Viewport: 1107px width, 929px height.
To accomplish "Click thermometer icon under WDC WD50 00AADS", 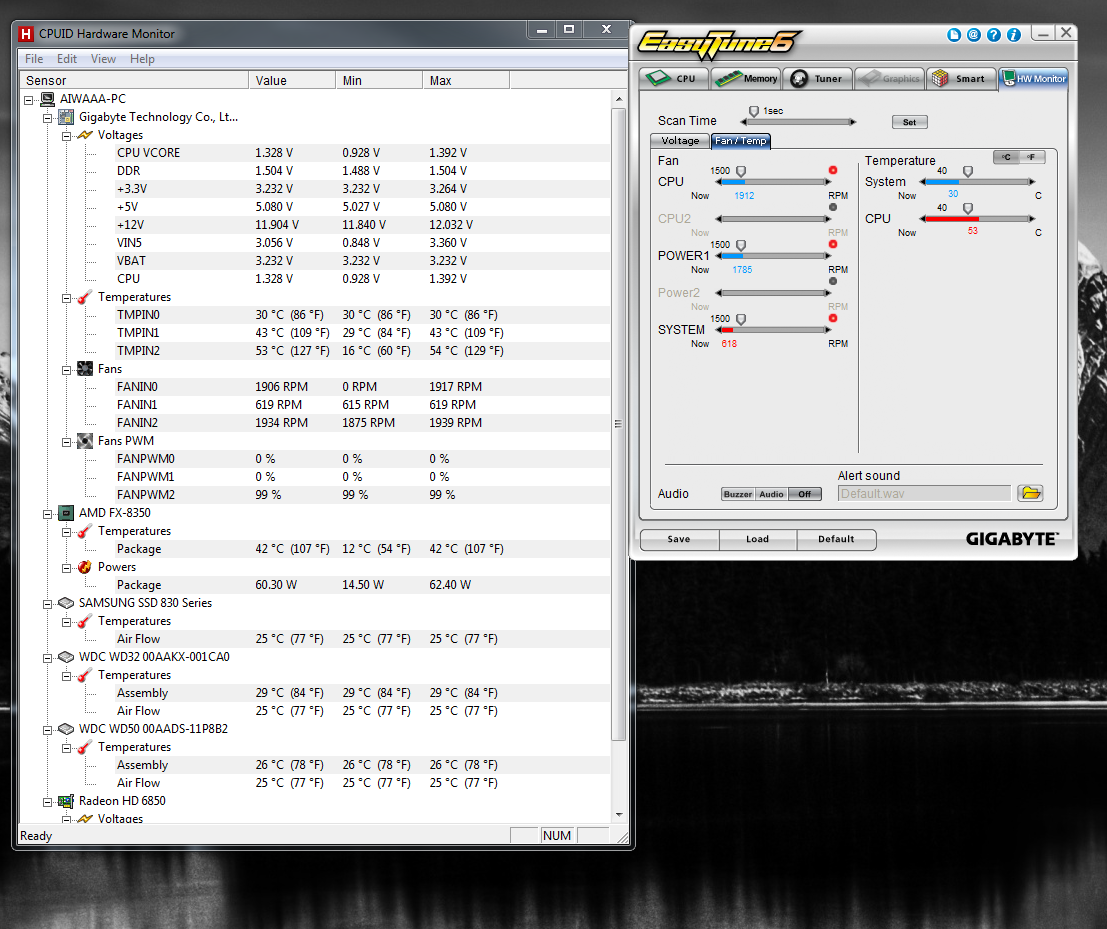I will click(85, 747).
